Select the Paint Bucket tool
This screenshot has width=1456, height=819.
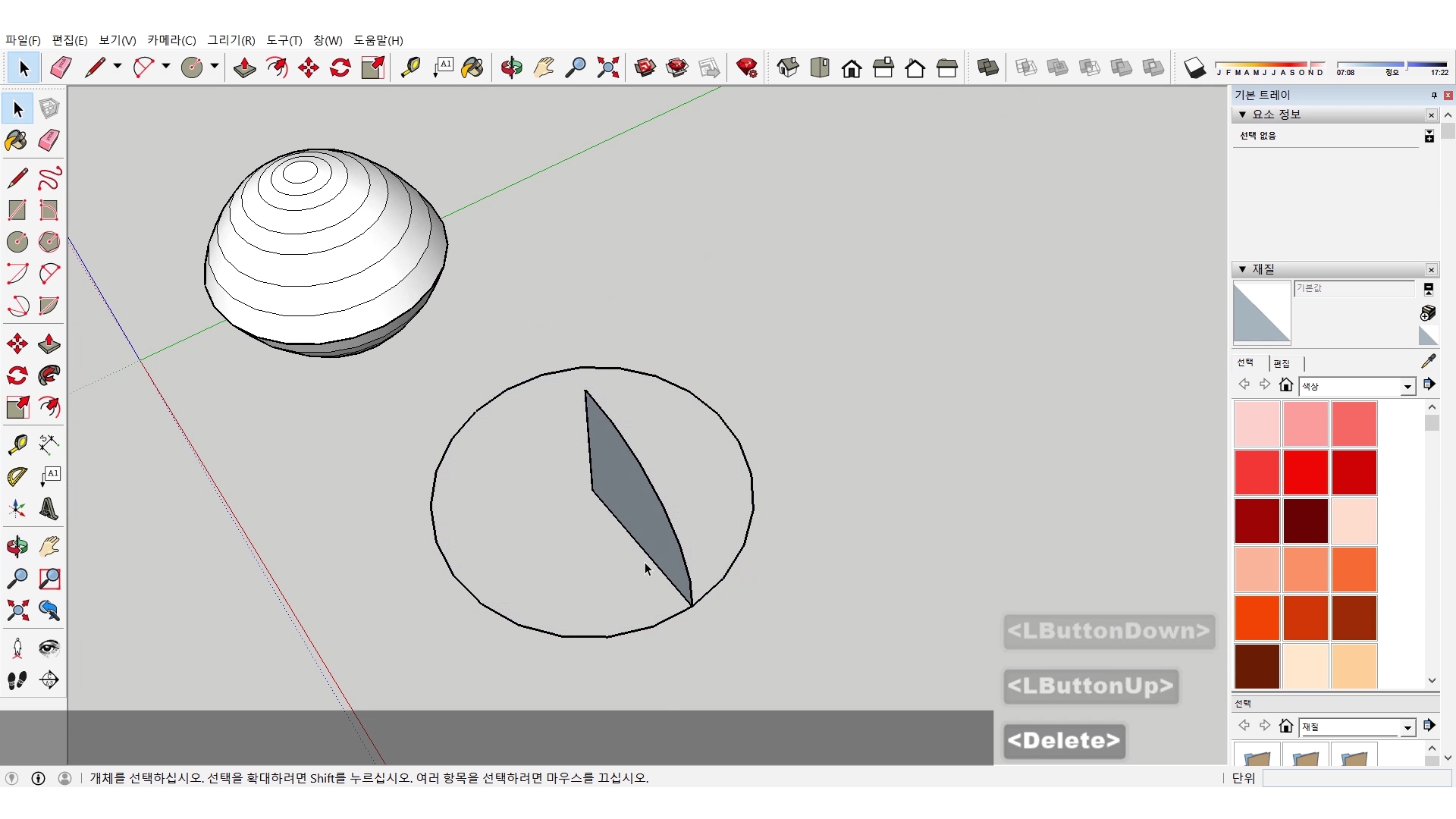tap(17, 140)
